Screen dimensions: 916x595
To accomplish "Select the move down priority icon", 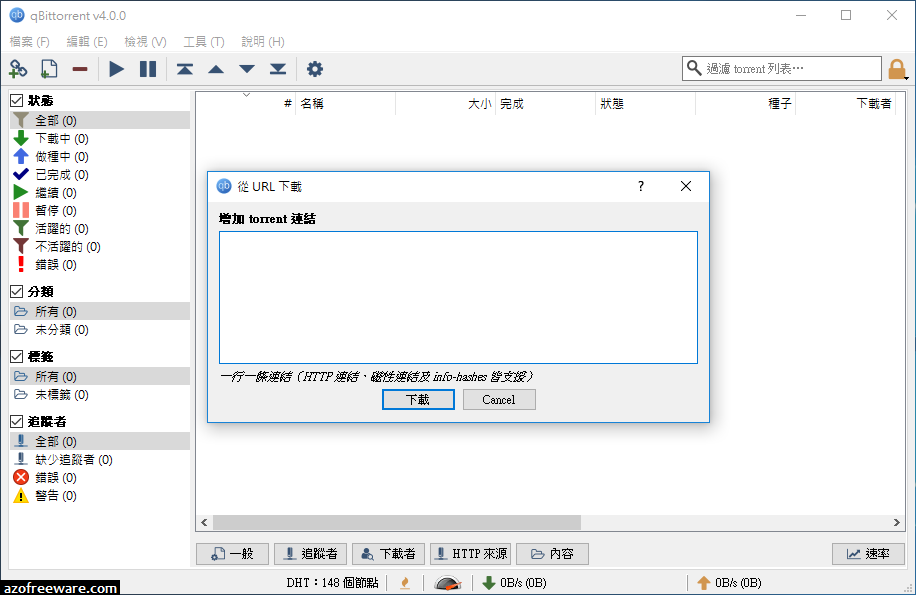I will [246, 68].
